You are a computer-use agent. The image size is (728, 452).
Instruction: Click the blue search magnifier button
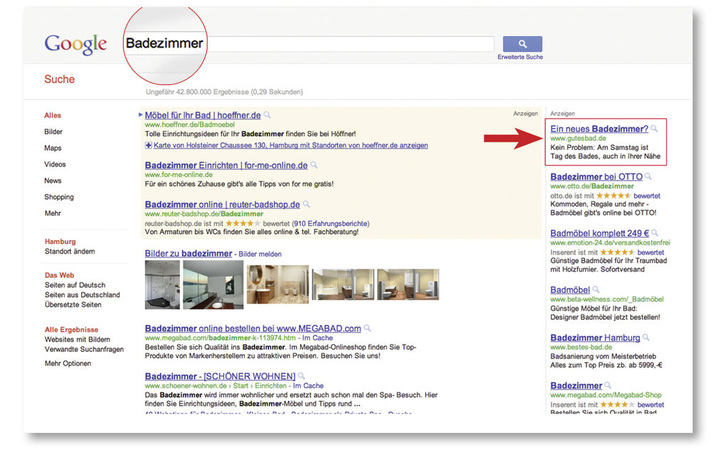522,44
